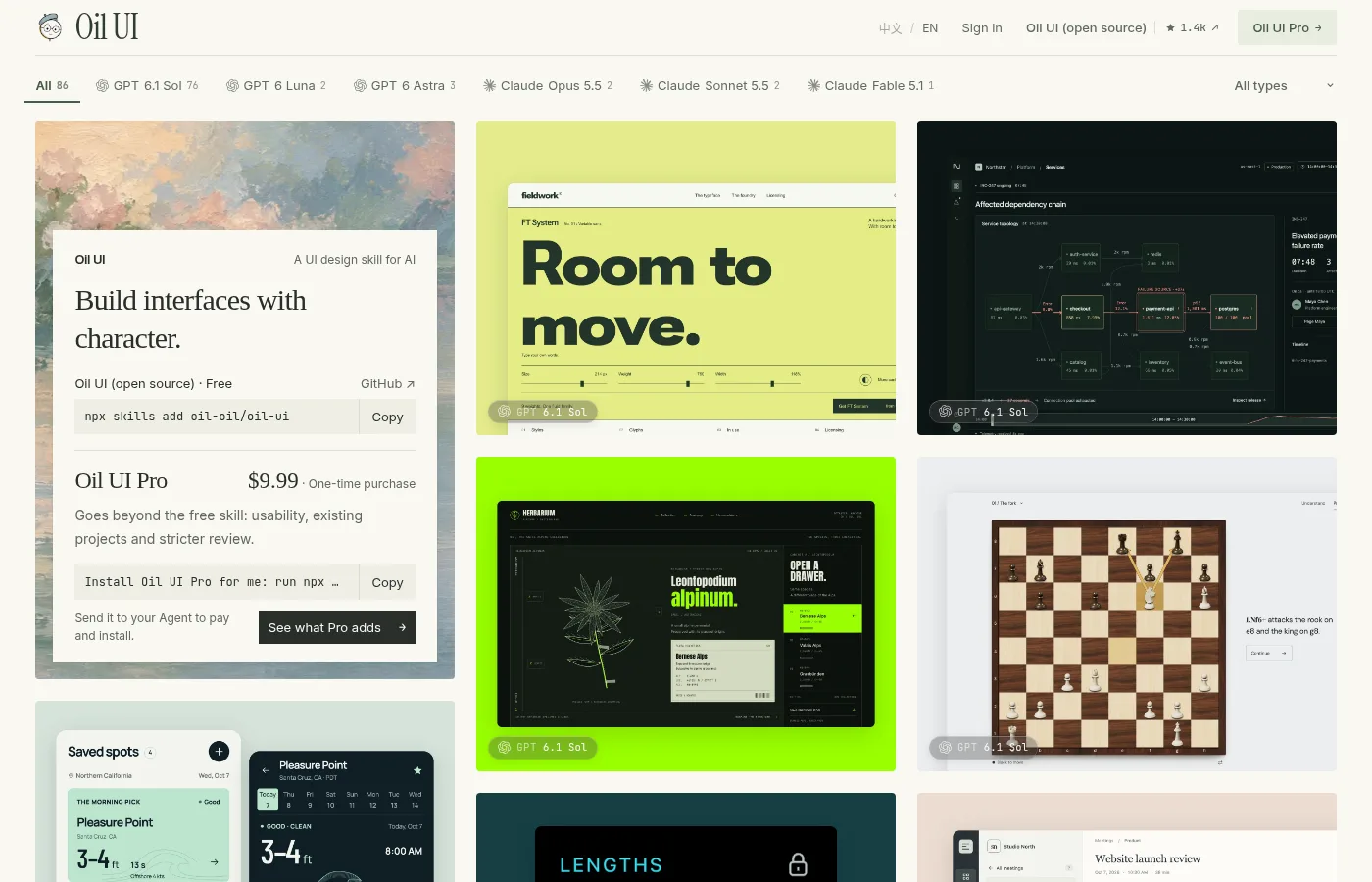Filter by GPT 6 Astra tab
Image resolution: width=1372 pixels, height=882 pixels.
[405, 86]
